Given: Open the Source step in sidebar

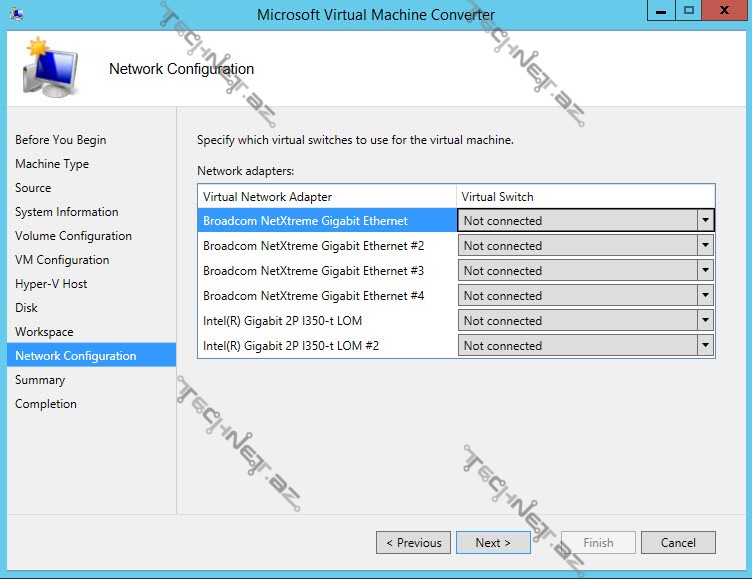Looking at the screenshot, I should tap(33, 188).
